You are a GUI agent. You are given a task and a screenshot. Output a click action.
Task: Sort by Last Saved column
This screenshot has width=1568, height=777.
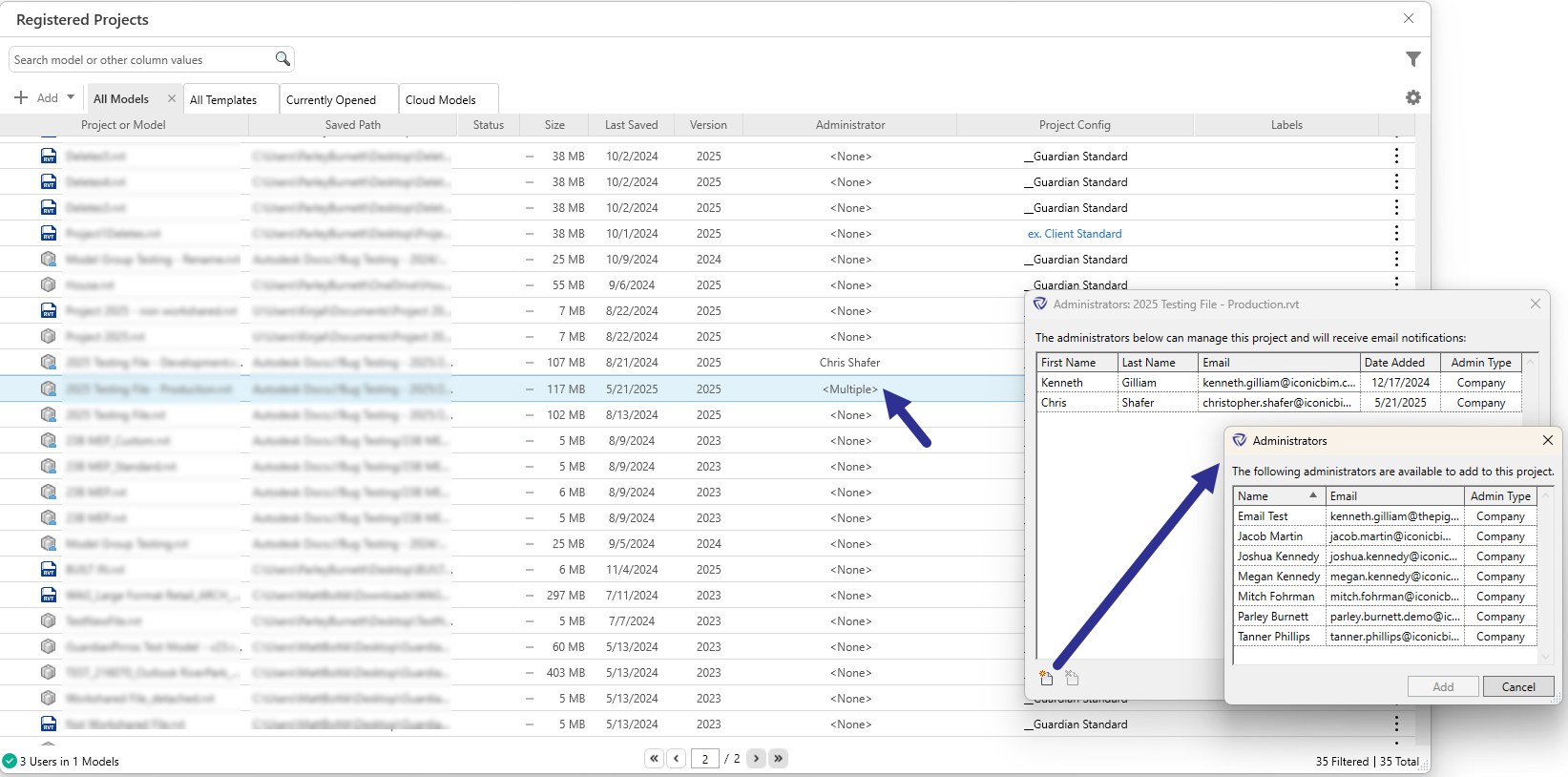coord(631,125)
